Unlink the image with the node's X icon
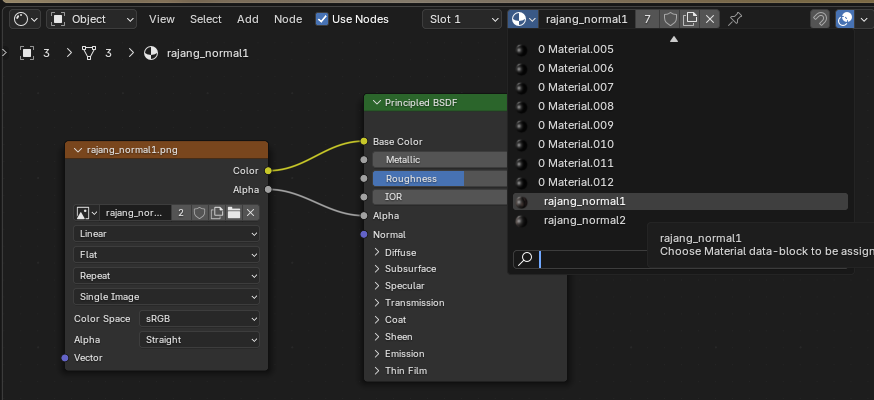 point(250,212)
